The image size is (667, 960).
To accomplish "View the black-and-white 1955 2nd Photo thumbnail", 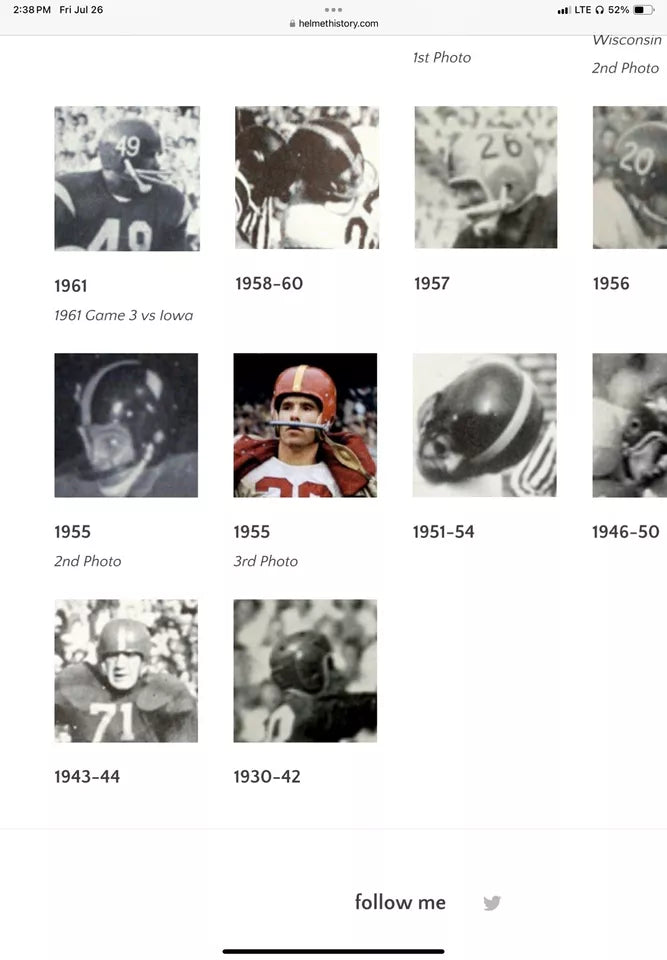I will [x=126, y=425].
